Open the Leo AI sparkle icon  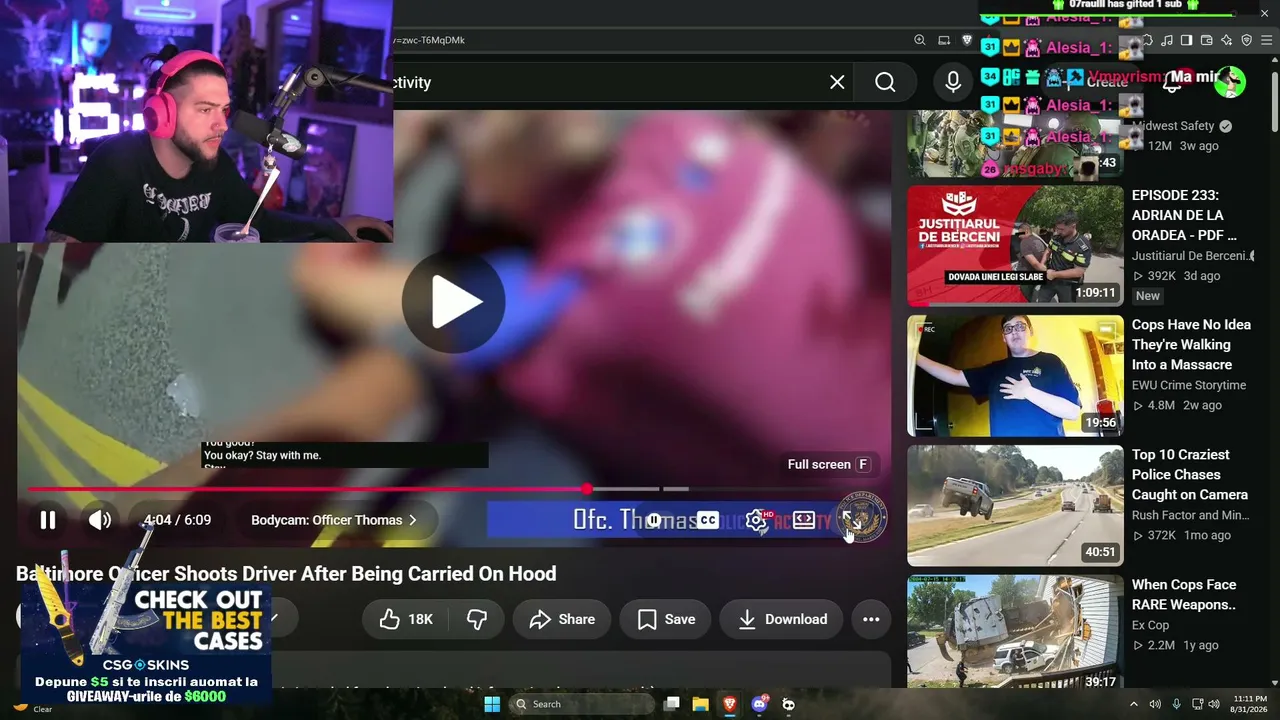1227,40
